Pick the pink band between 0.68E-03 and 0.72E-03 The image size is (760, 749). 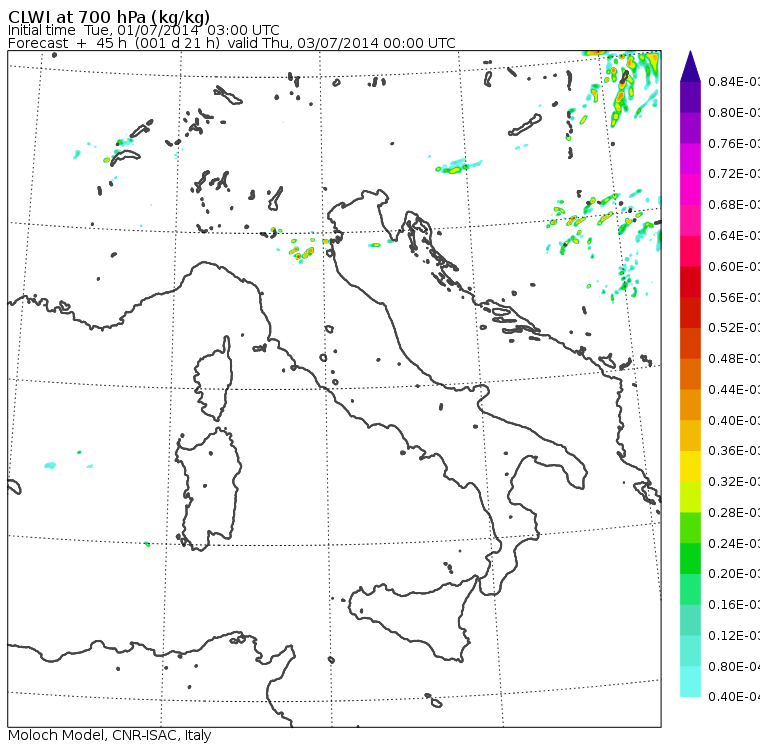coord(690,190)
